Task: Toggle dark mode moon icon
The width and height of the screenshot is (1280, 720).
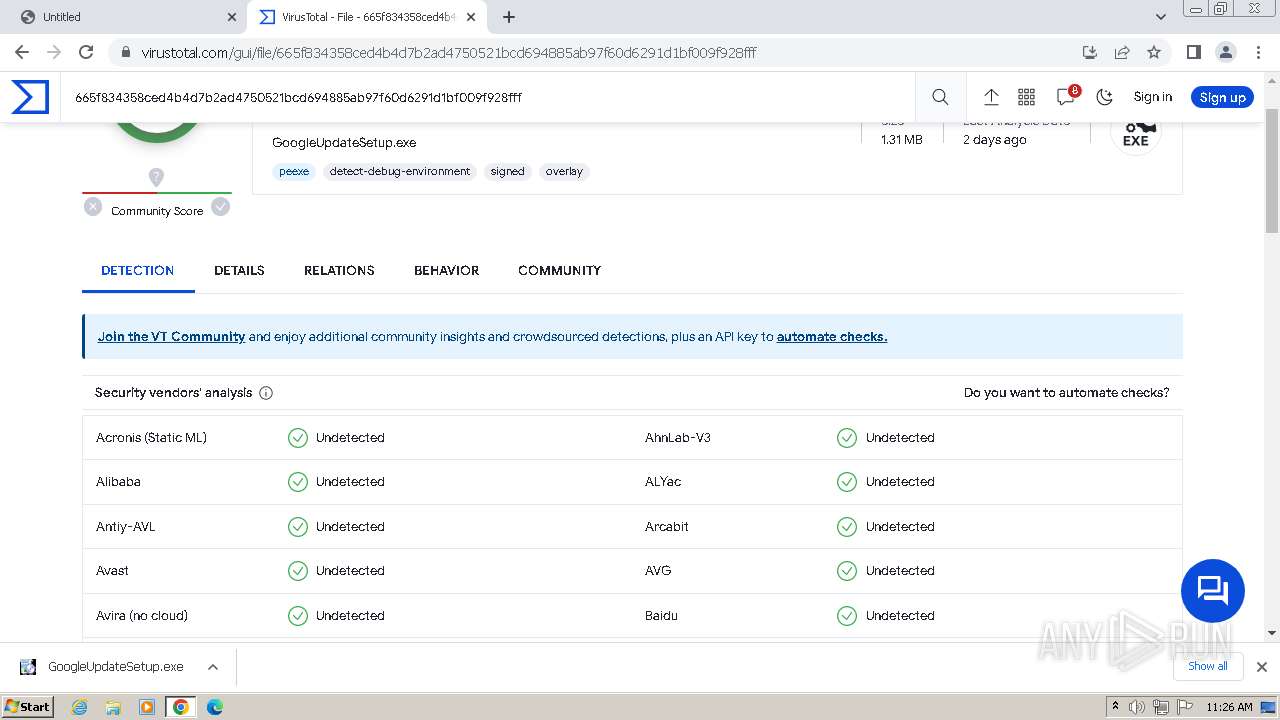Action: tap(1104, 97)
